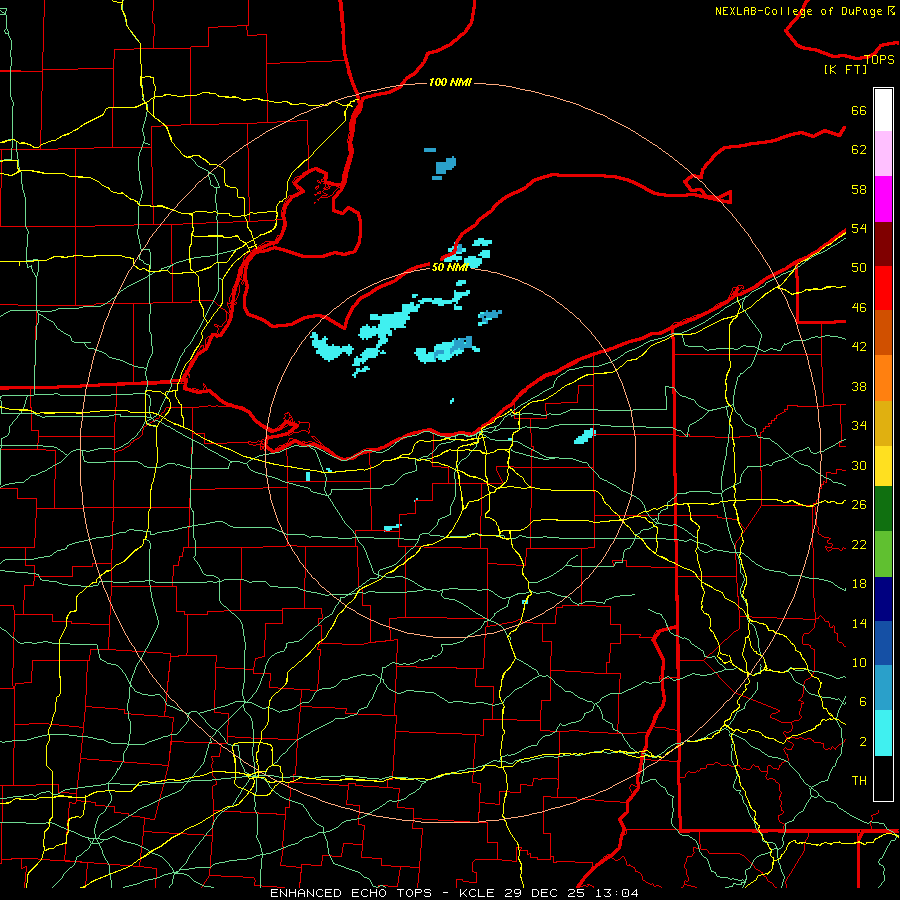Click the legend value '50'
Screen dimensions: 900x900
[x=859, y=268]
